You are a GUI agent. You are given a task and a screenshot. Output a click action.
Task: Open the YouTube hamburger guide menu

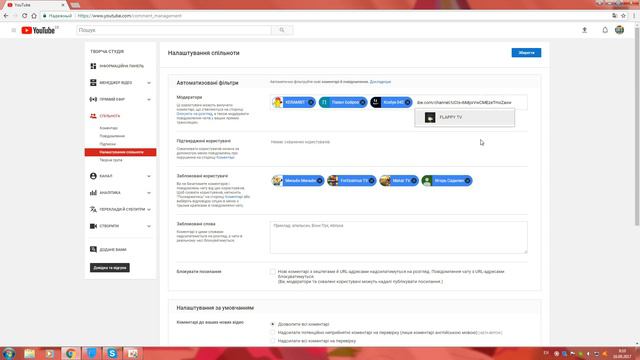[13, 30]
